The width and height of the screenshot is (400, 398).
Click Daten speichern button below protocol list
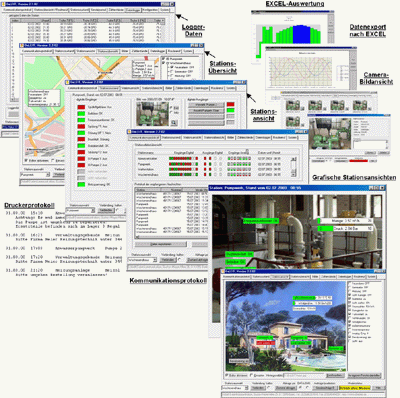tap(161, 244)
